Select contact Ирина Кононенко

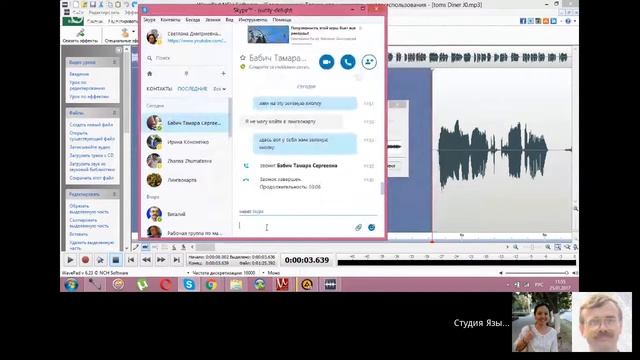pos(186,142)
